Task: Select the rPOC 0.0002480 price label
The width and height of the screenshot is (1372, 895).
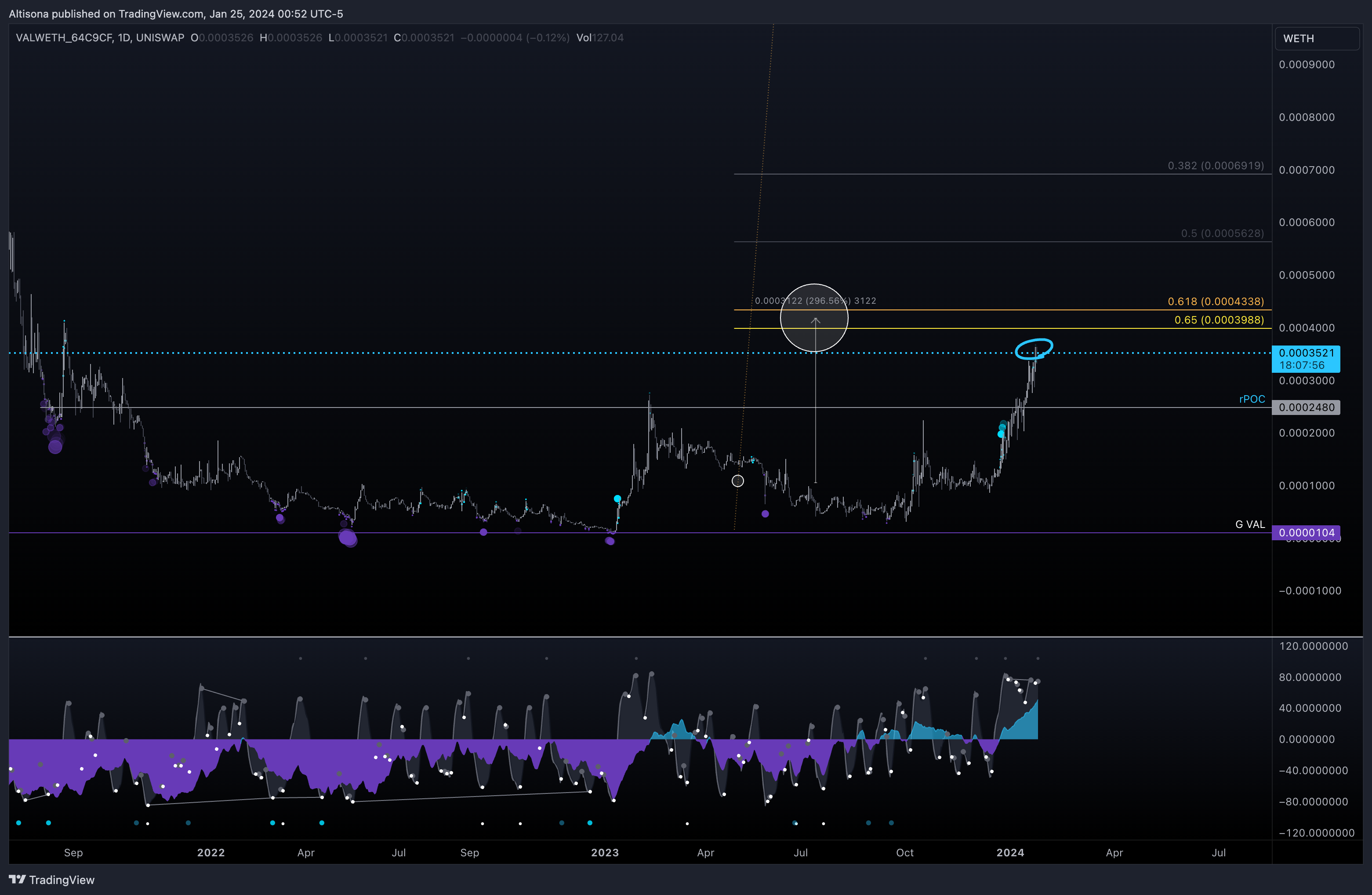Action: pos(1306,407)
